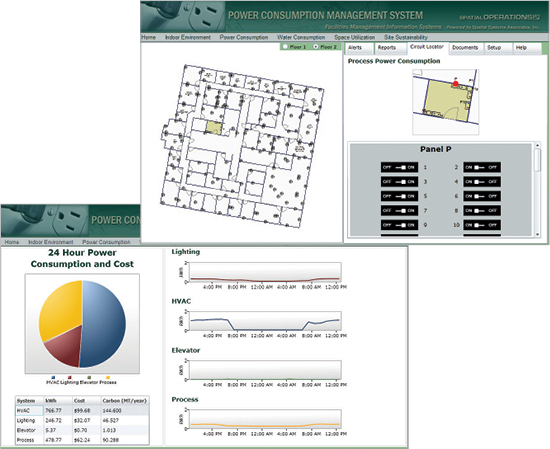
Task: Click the blue HVAC pie slice
Action: pos(103,323)
